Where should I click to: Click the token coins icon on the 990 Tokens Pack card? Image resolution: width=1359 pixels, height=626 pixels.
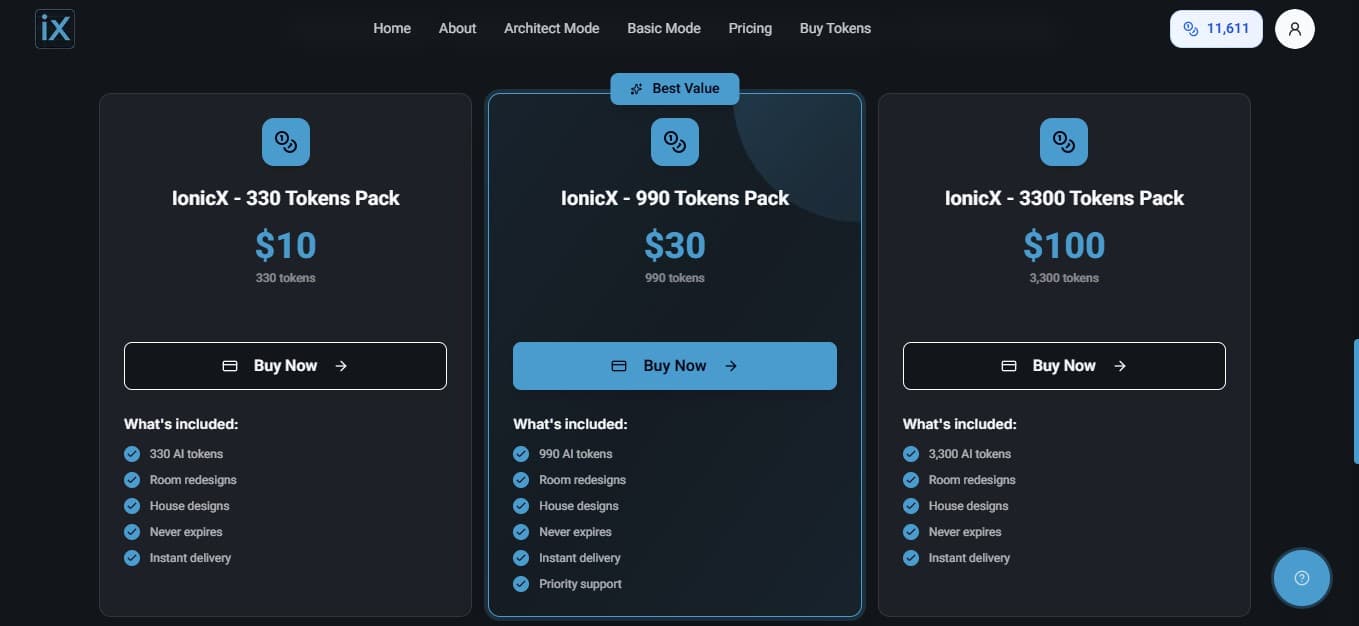pos(675,141)
